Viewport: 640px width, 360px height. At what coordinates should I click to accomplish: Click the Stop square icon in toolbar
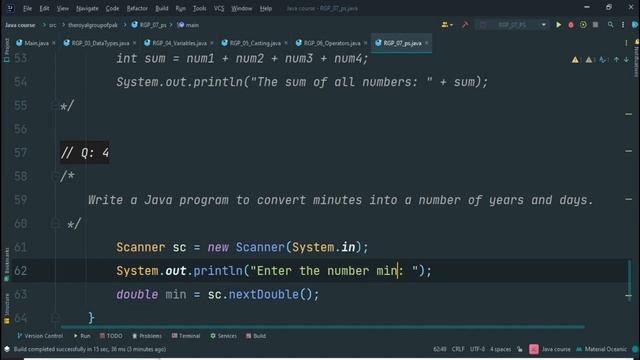click(x=596, y=25)
